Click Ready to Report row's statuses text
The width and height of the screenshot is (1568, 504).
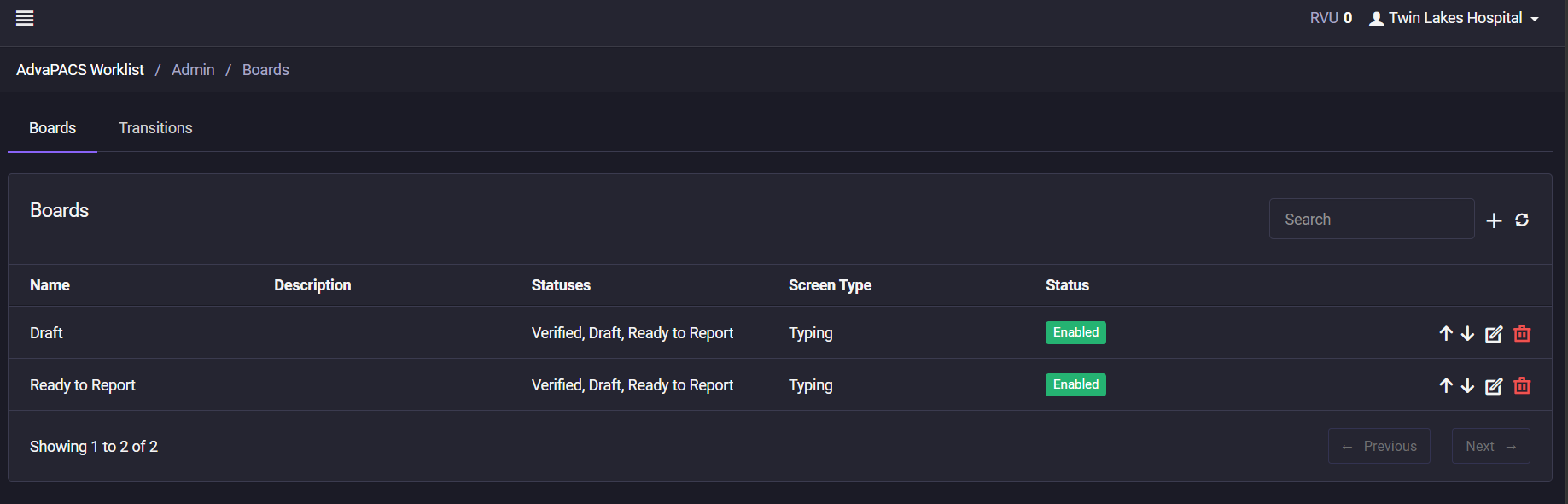click(632, 385)
